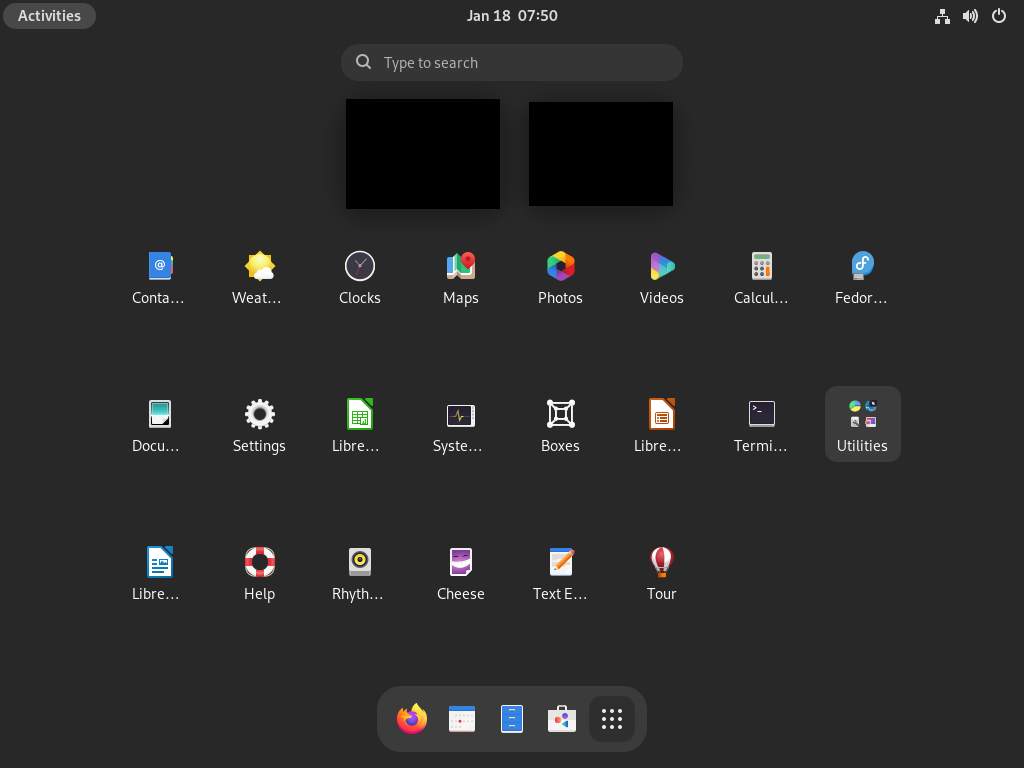This screenshot has width=1024, height=768.
Task: Click the power icon in top bar
Action: click(999, 16)
